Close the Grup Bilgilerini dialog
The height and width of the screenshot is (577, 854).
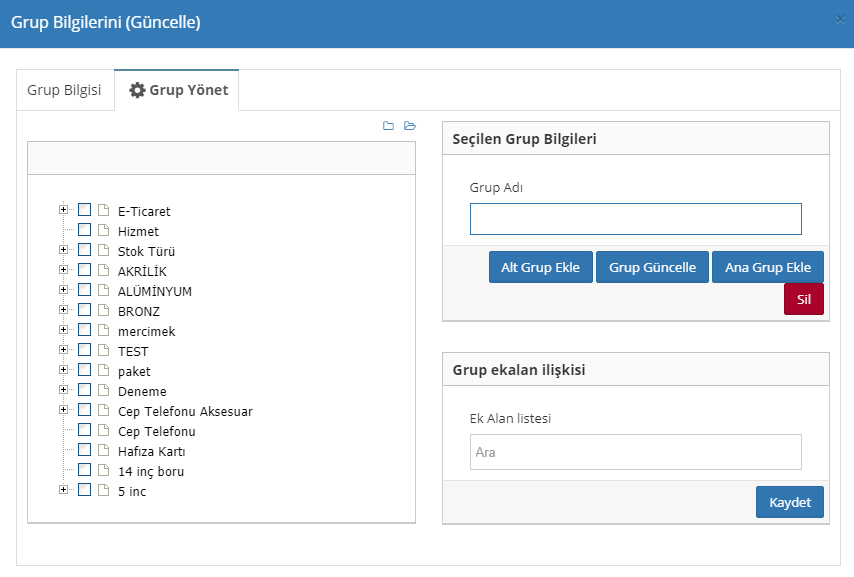point(840,18)
